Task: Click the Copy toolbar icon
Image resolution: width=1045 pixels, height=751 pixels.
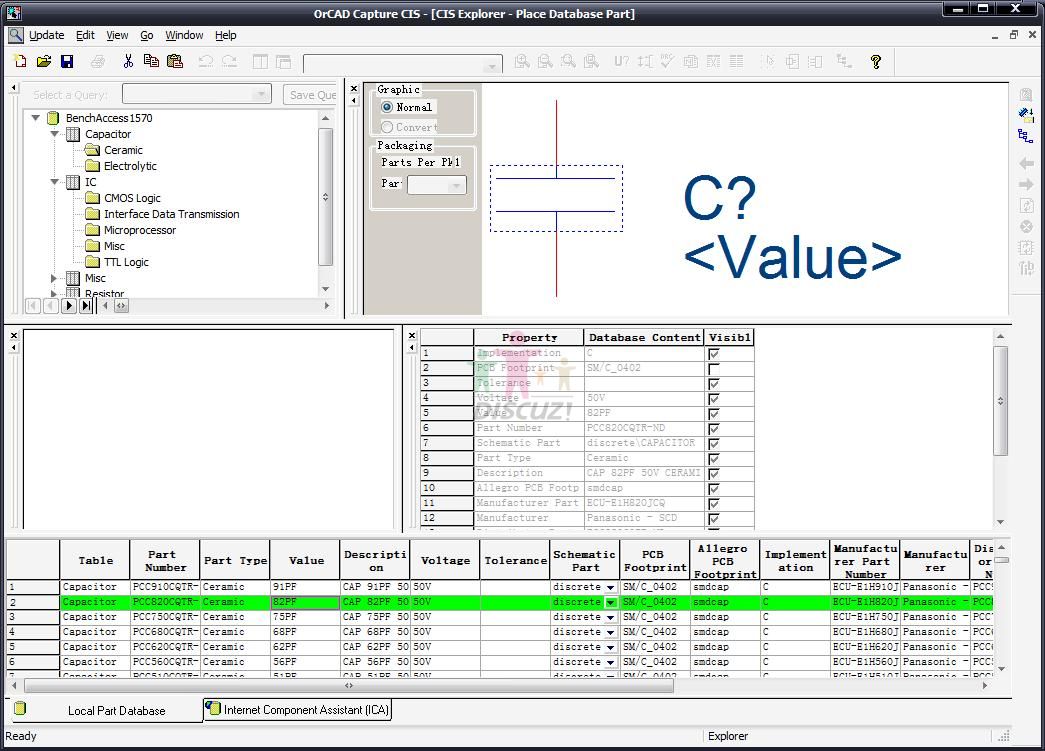Action: pos(151,62)
